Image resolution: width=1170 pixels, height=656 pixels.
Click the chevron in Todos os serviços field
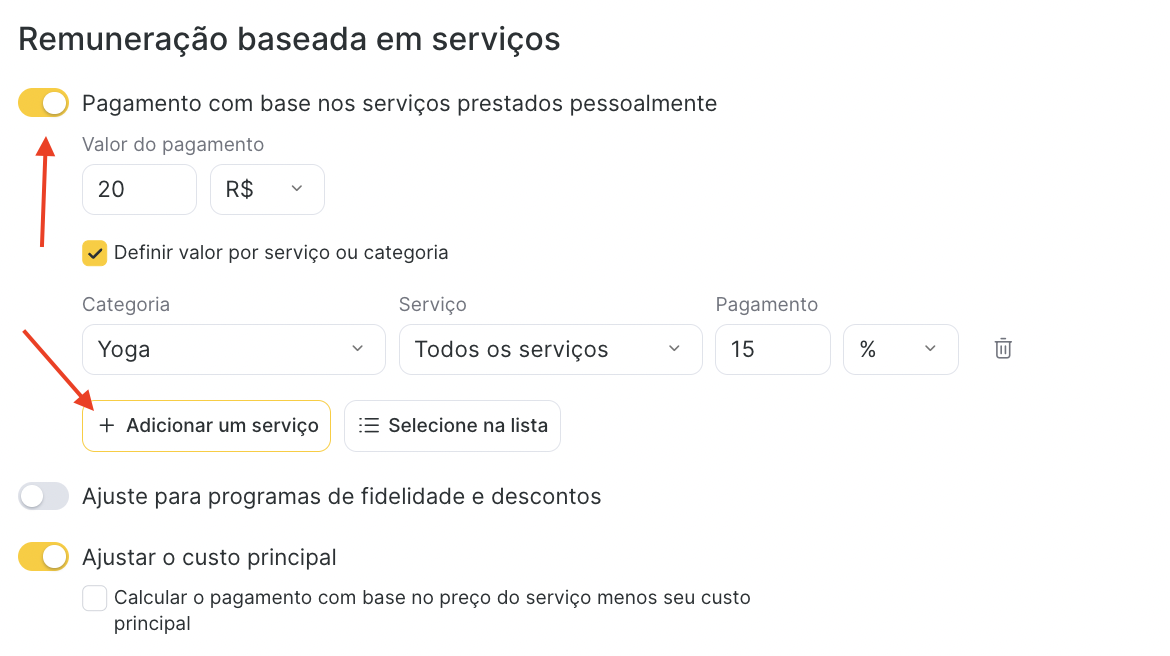pyautogui.click(x=675, y=349)
